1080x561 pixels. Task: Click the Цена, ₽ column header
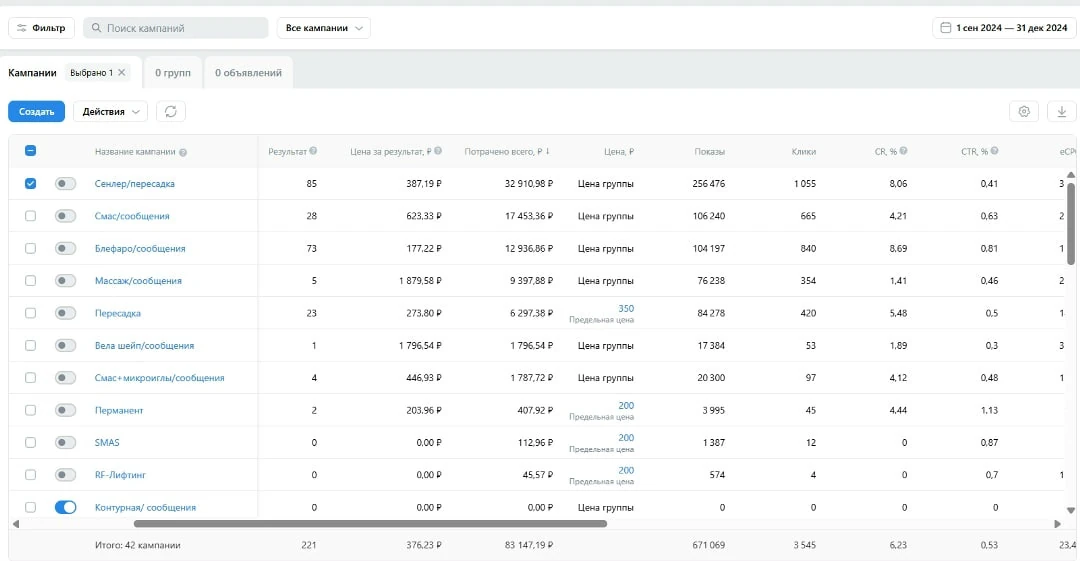(619, 152)
